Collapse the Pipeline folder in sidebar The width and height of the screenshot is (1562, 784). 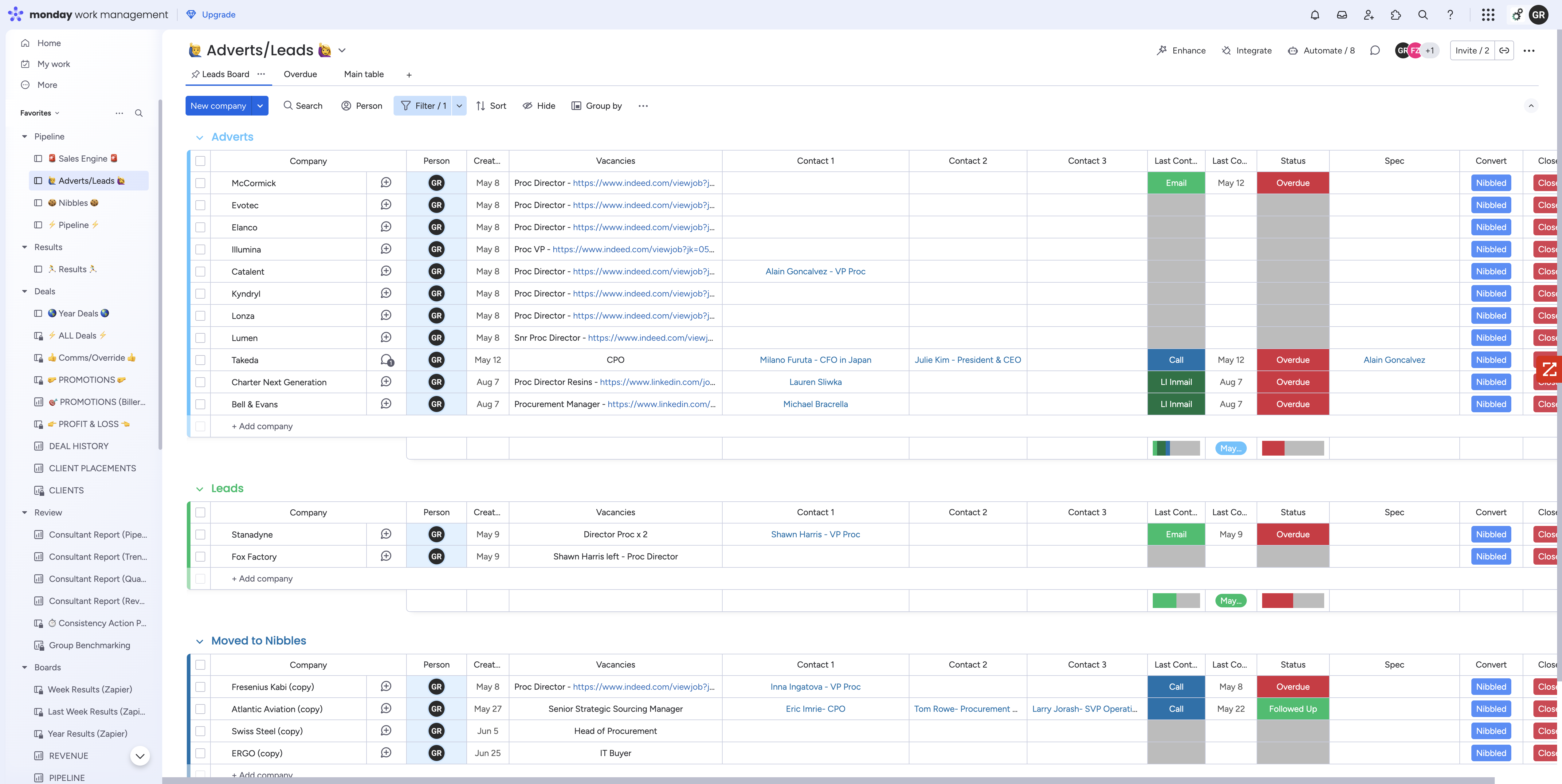pyautogui.click(x=24, y=136)
